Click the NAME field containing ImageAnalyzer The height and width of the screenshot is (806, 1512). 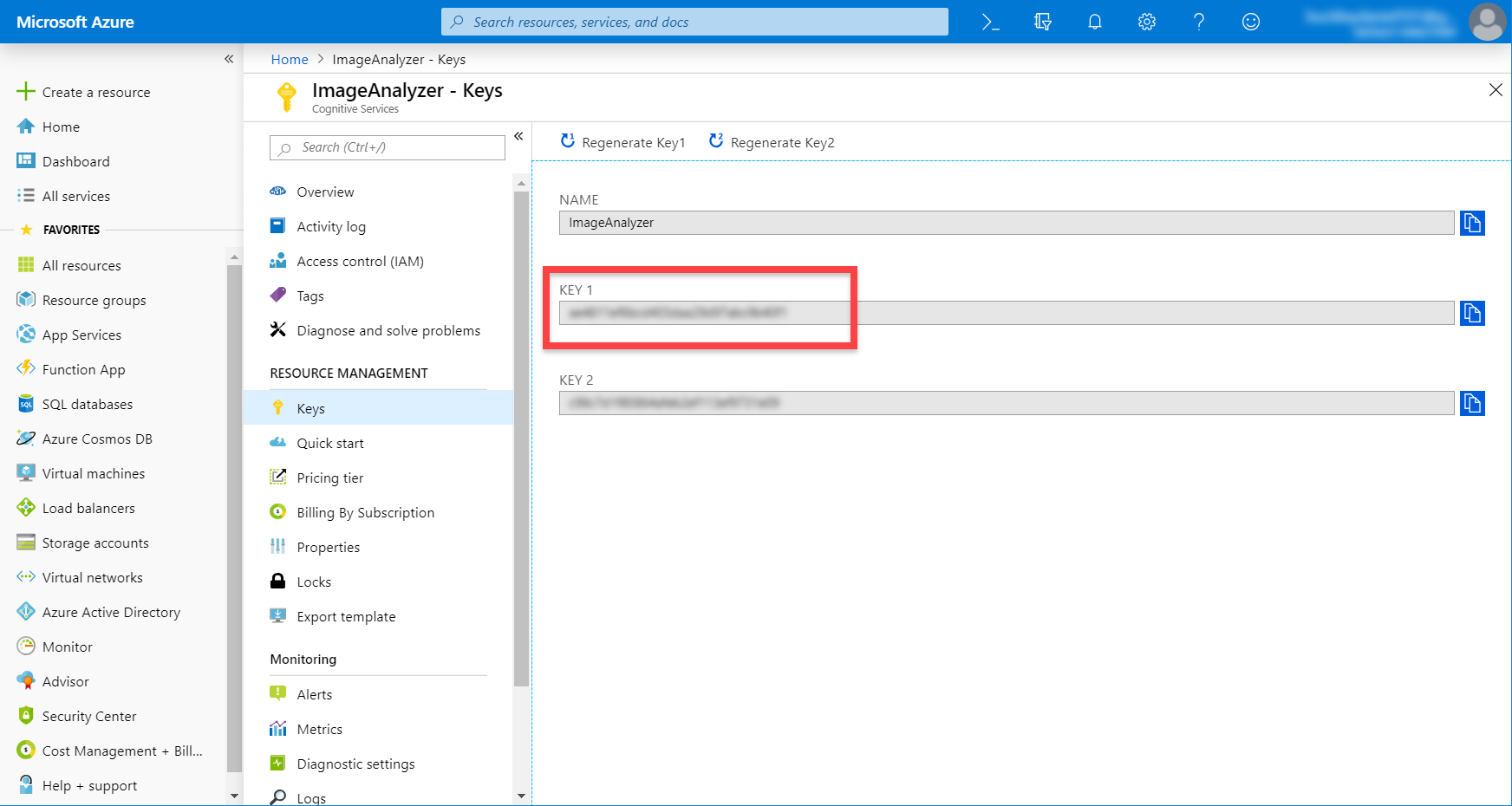click(1007, 223)
